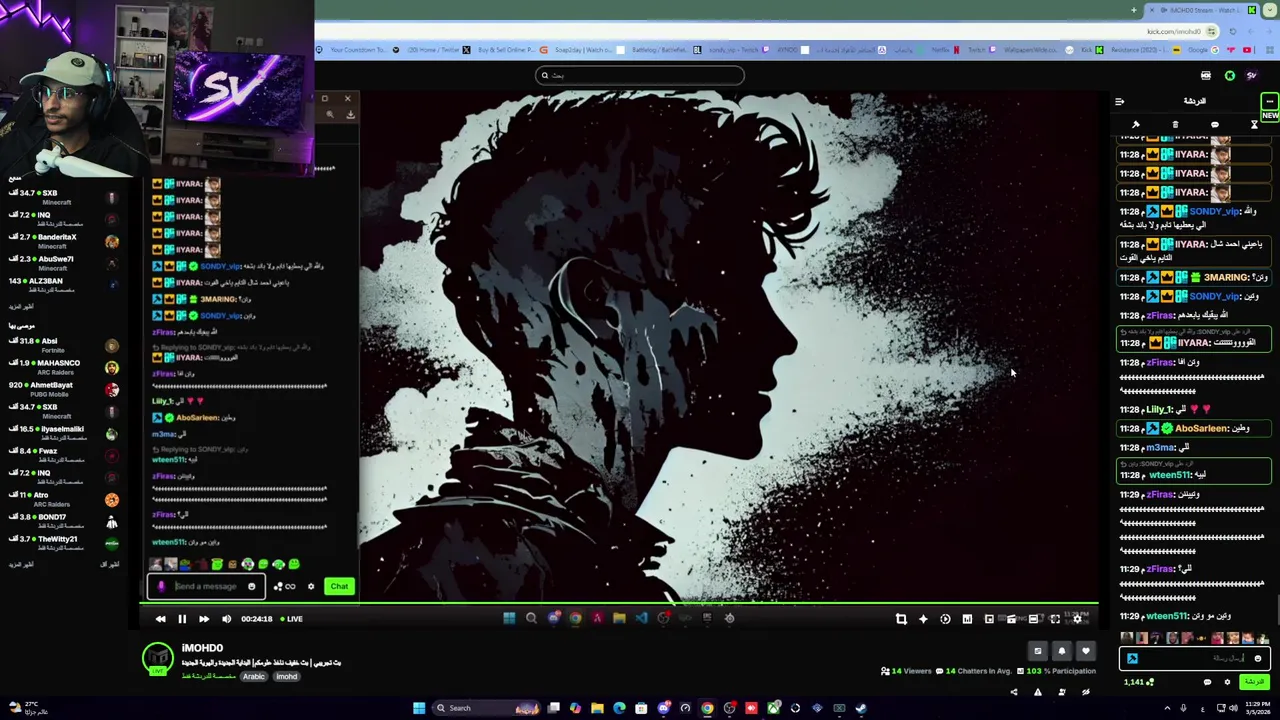
Task: Click the speech bubble icon in chat header
Action: coord(1215,125)
